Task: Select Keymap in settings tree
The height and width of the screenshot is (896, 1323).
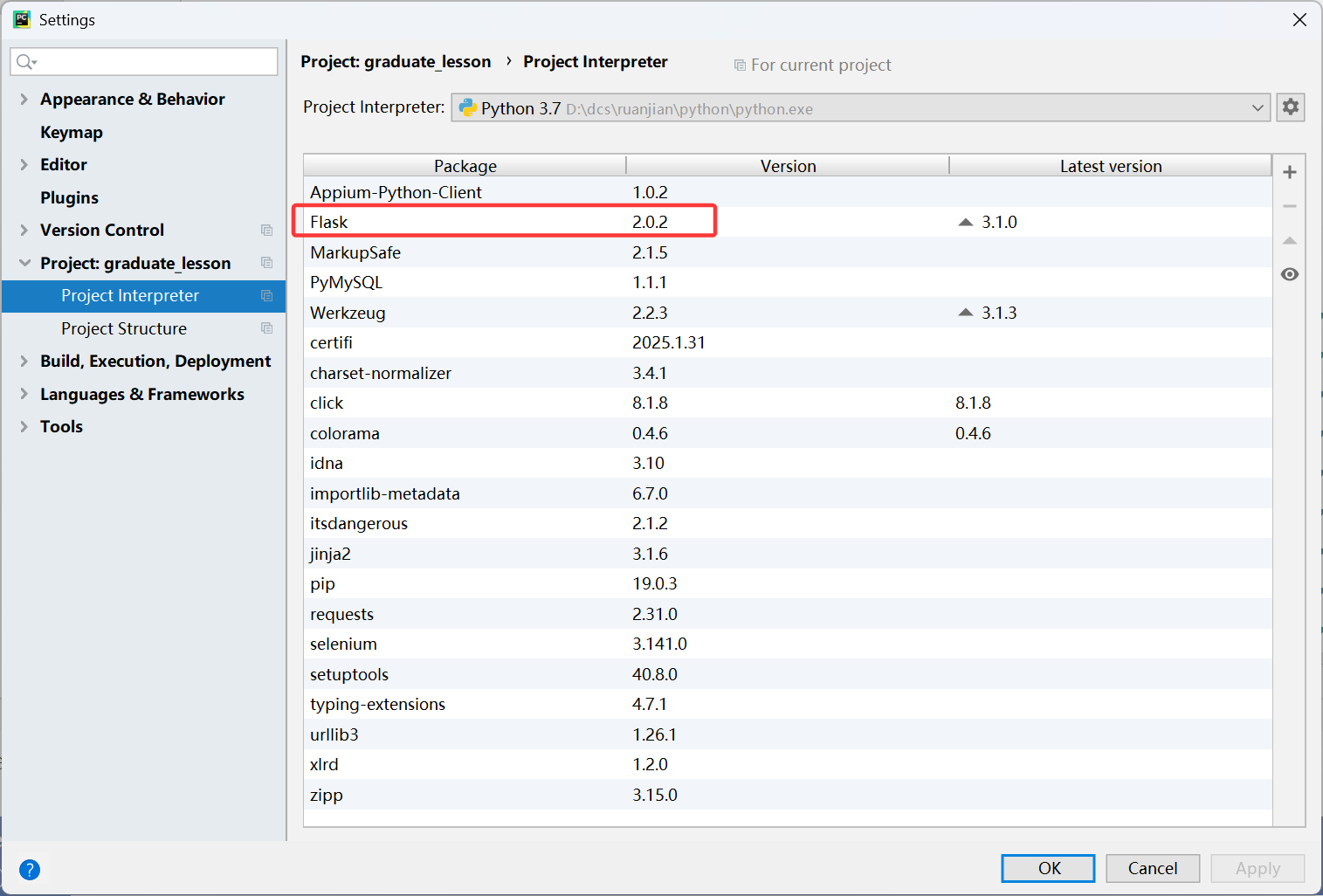Action: (72, 132)
